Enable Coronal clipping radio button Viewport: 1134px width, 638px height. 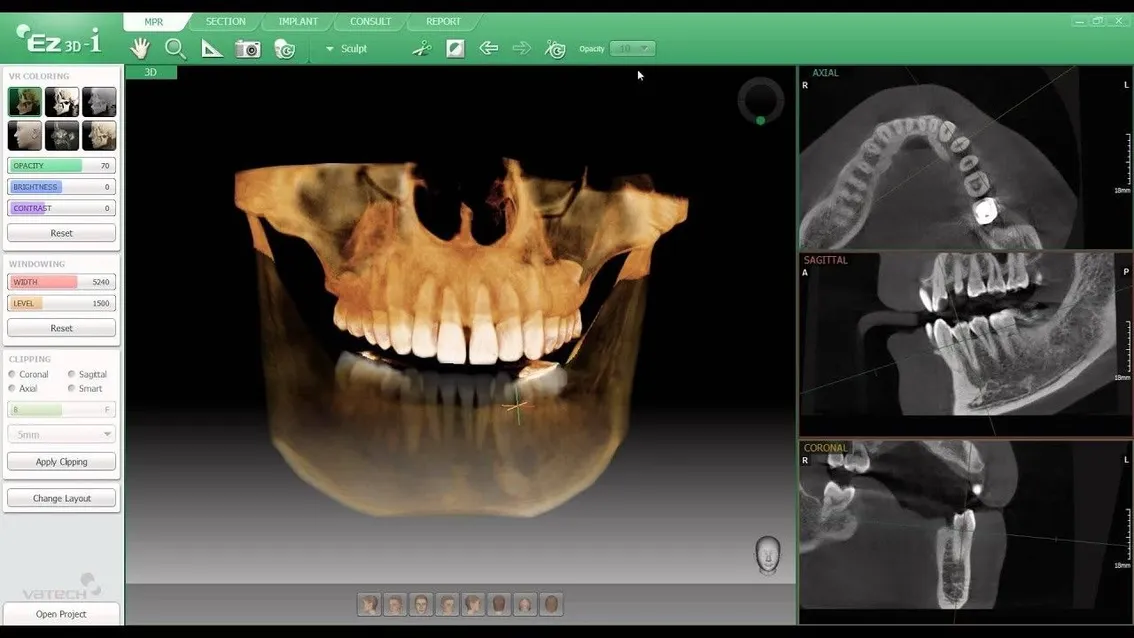[x=12, y=374]
